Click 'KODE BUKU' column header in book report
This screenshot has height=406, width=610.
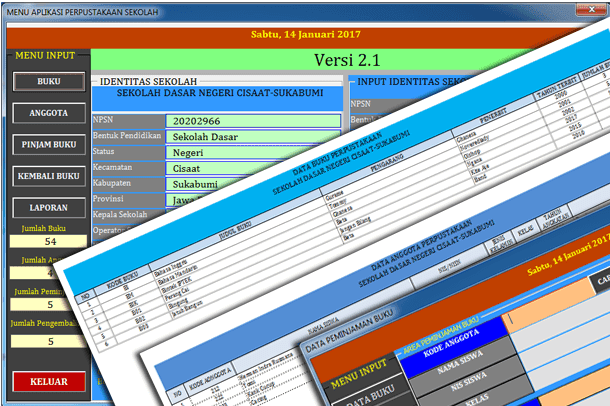tap(123, 281)
